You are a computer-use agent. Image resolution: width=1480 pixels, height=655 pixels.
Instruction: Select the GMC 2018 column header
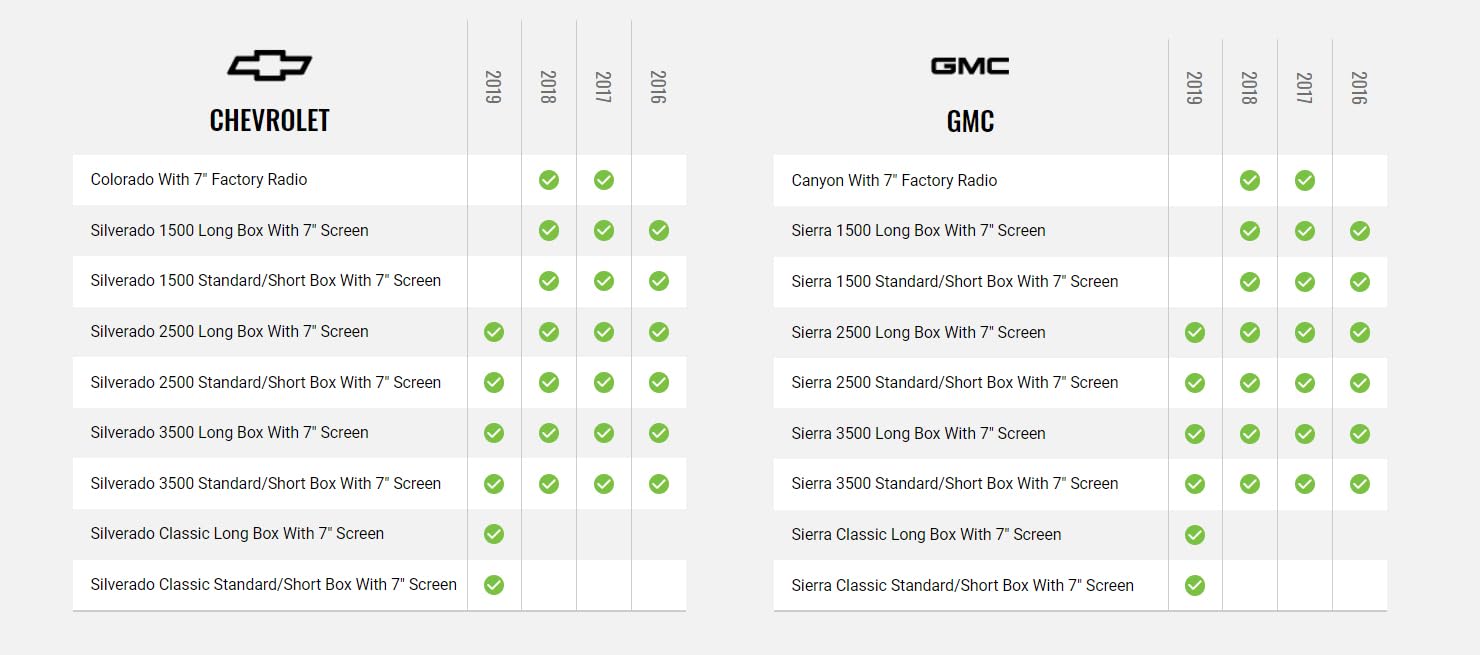click(x=1249, y=88)
